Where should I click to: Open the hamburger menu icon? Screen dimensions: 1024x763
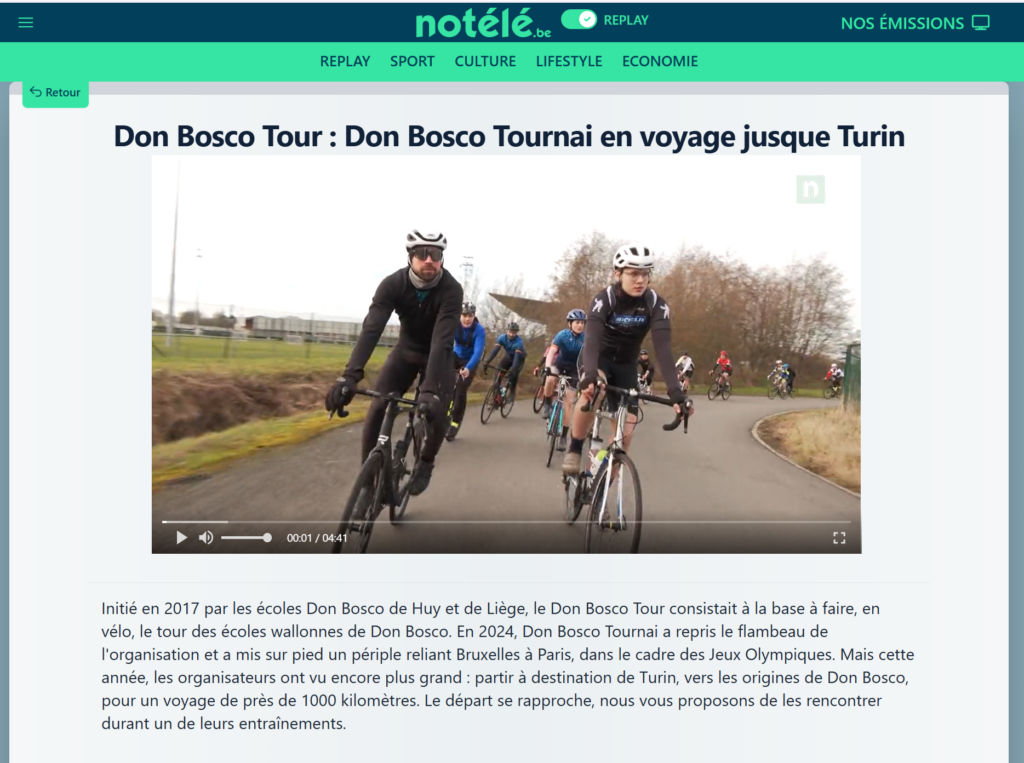tap(25, 23)
